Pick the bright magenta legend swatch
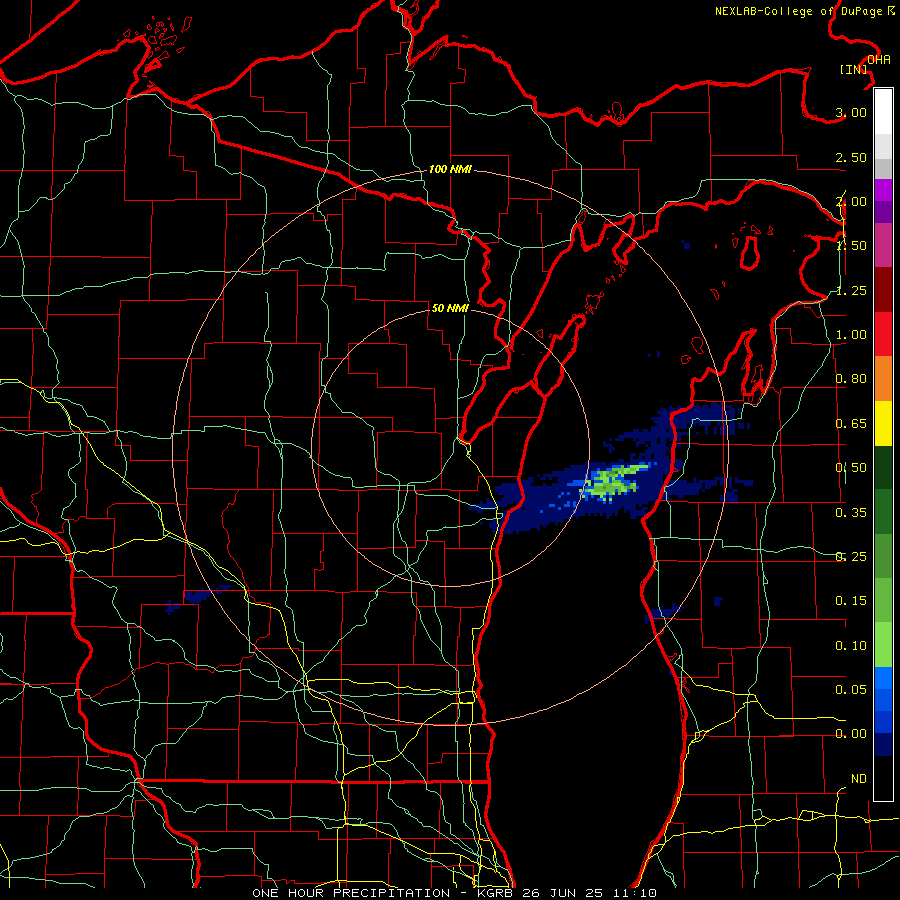 (883, 190)
